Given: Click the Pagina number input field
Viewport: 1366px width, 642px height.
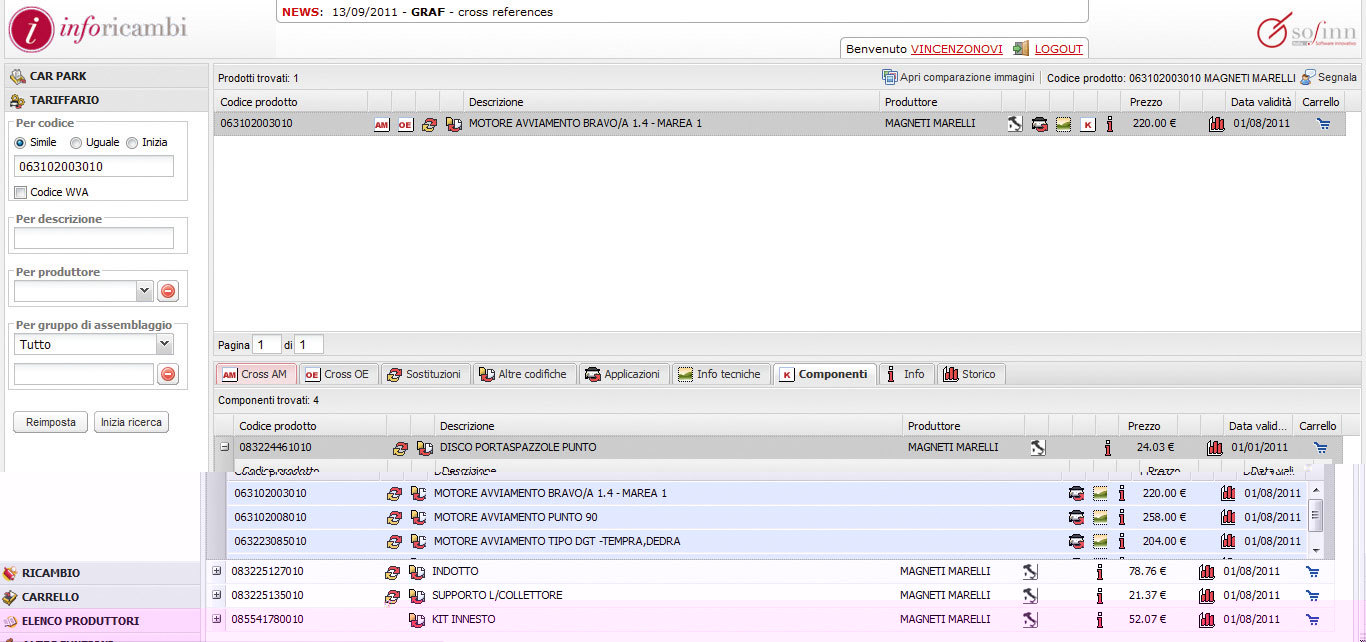Looking at the screenshot, I should pyautogui.click(x=267, y=345).
